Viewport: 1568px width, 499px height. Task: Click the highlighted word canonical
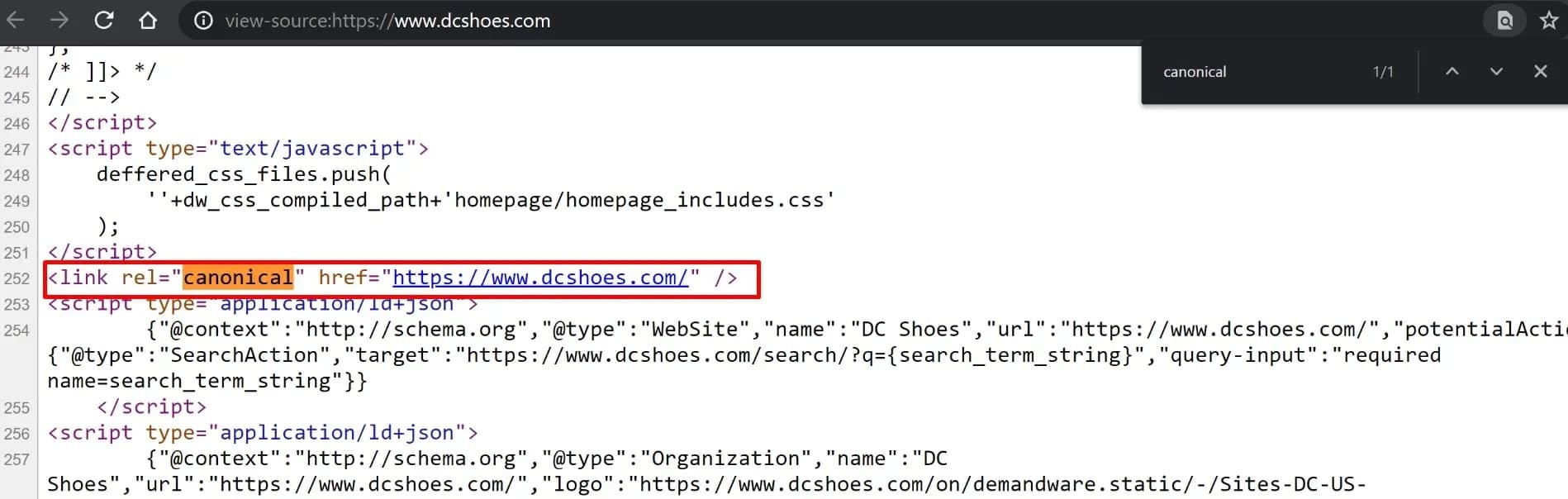(x=238, y=278)
